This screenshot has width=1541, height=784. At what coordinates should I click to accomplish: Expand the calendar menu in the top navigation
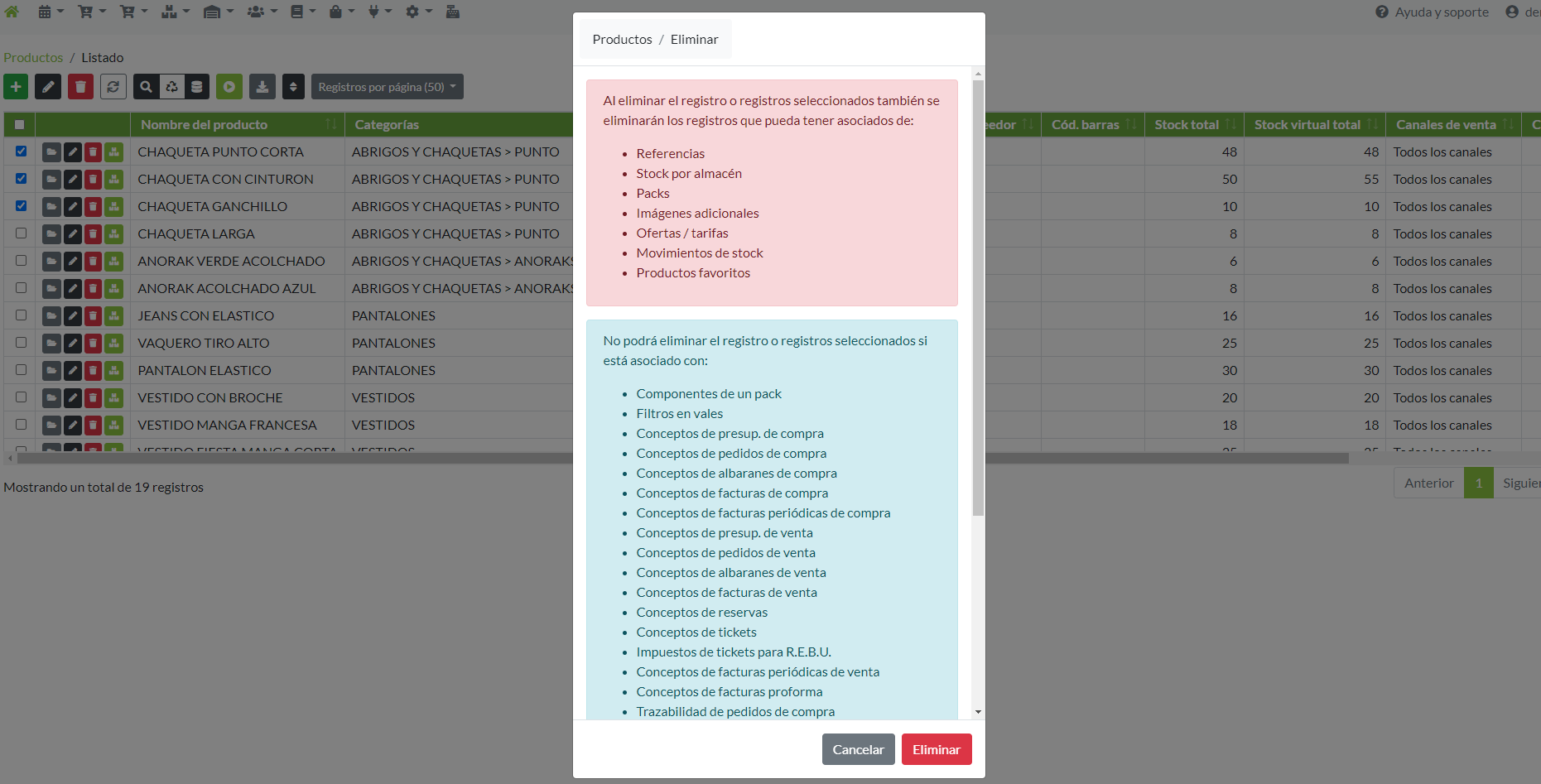[51, 12]
